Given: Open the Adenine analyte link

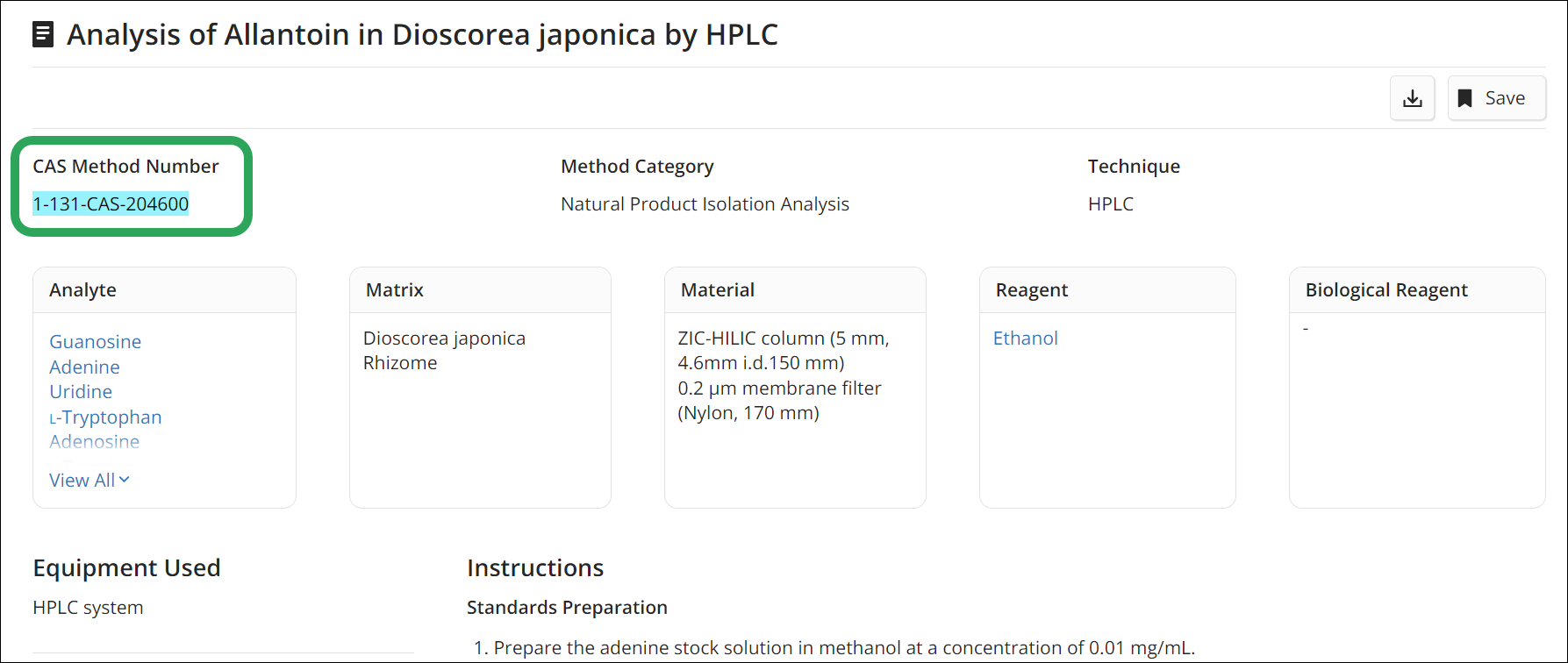Looking at the screenshot, I should (84, 367).
